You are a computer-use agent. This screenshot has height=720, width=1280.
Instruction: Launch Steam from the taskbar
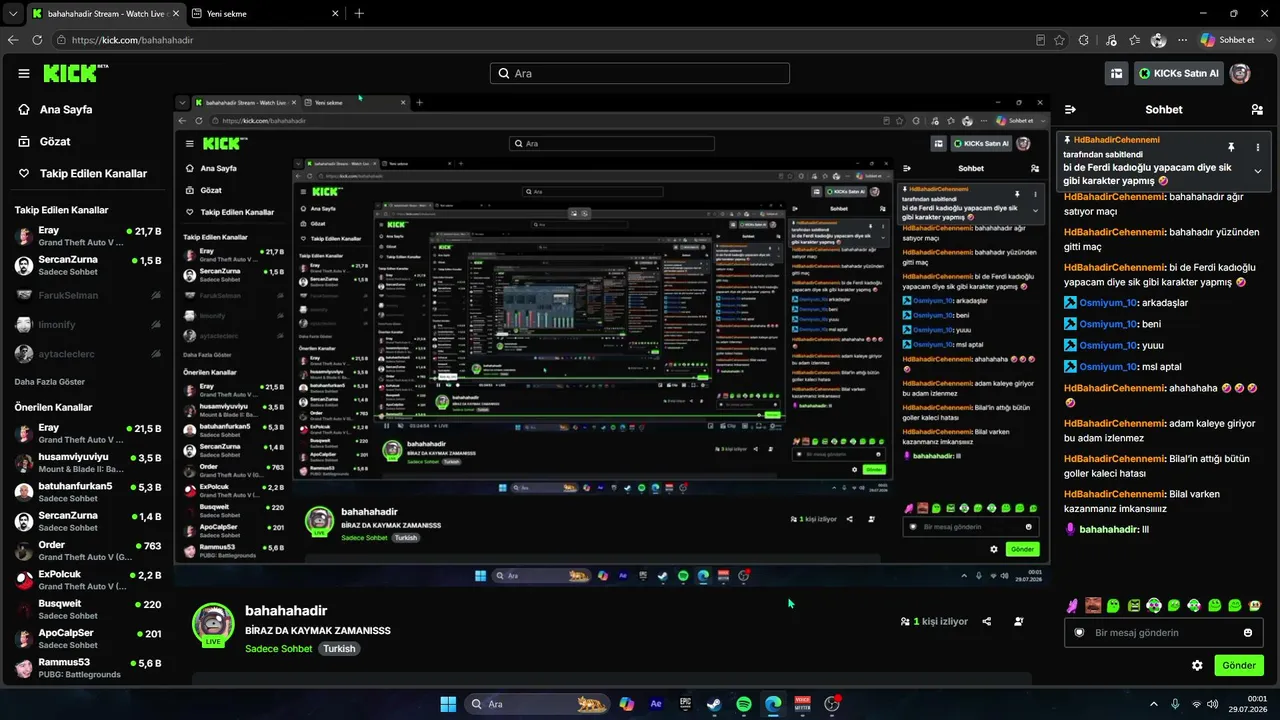point(714,704)
